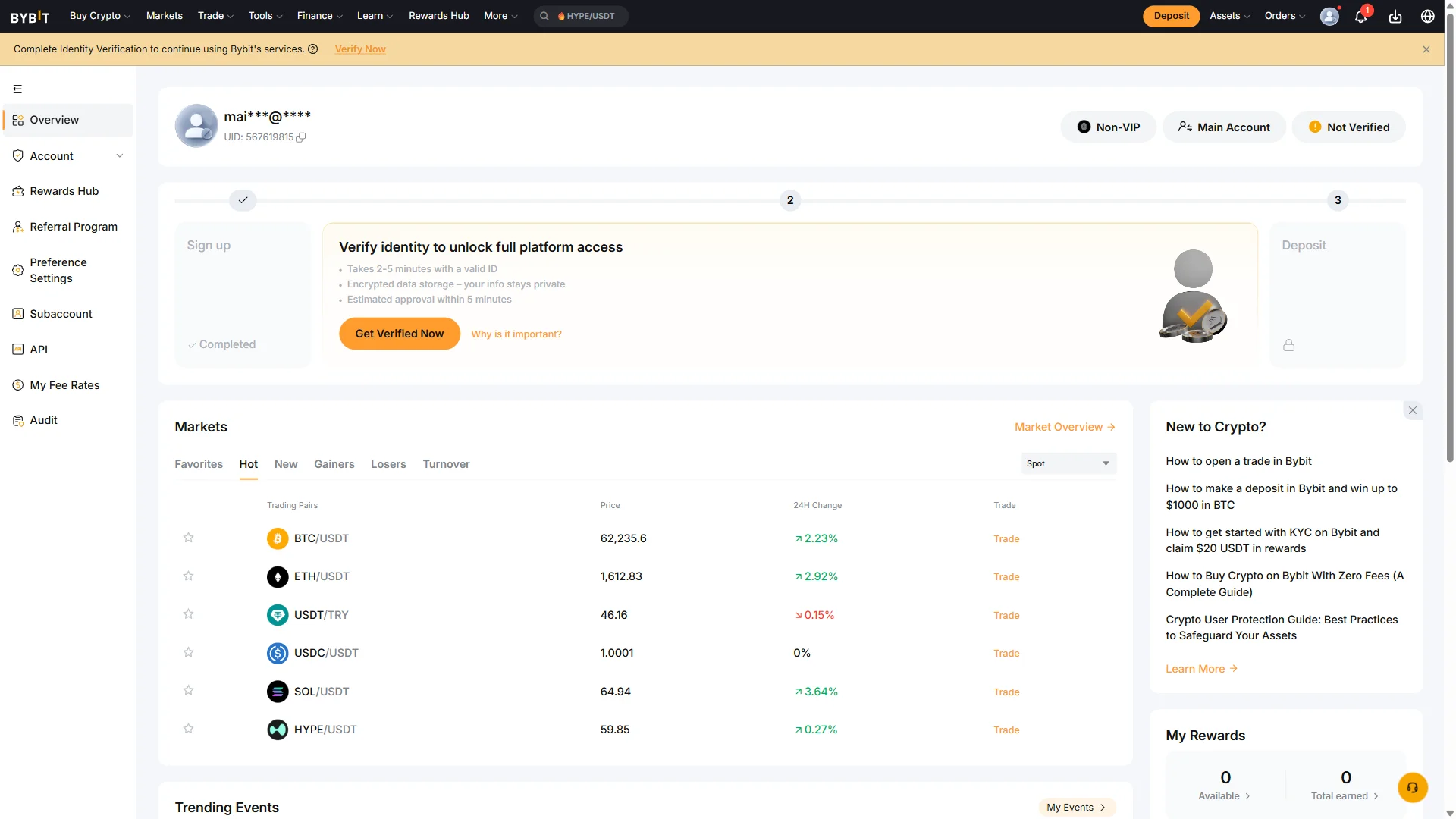Click the download app icon
Image resolution: width=1456 pixels, height=819 pixels.
coord(1395,16)
